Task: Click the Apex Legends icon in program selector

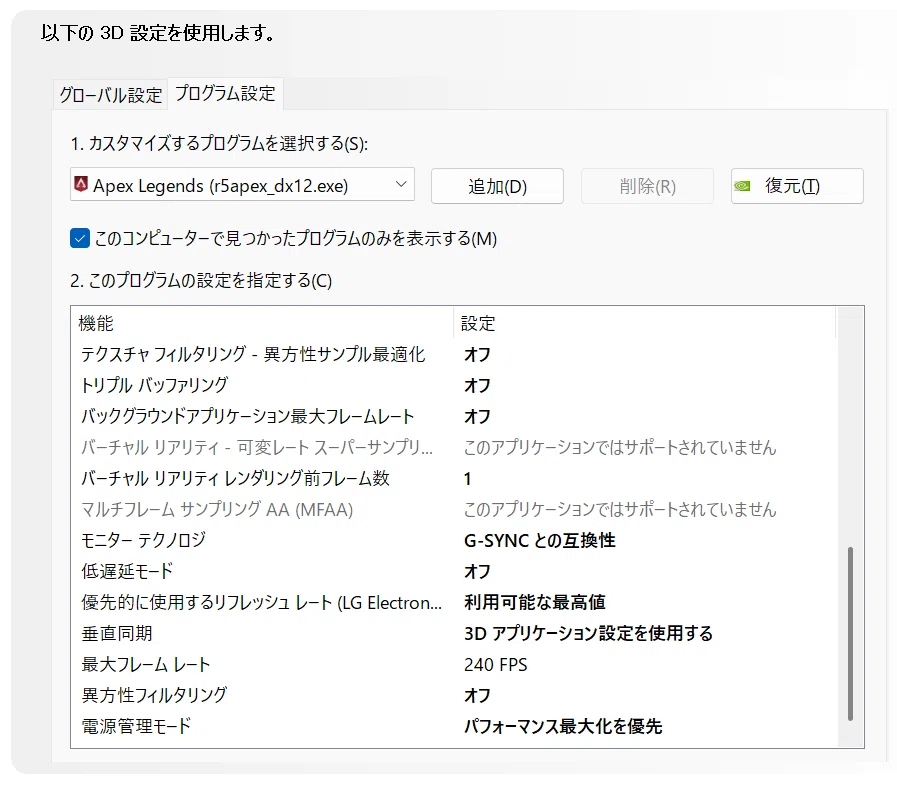Action: coord(81,184)
